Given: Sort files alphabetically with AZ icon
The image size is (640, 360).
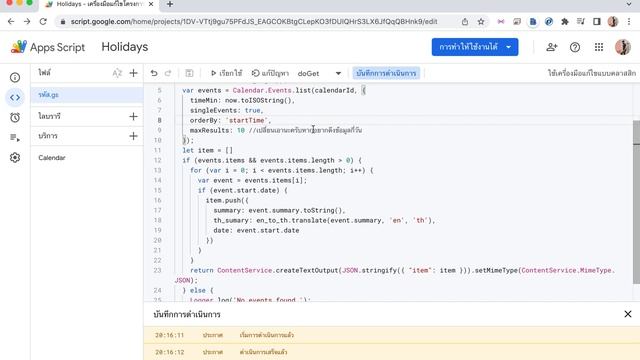Looking at the screenshot, I should coord(117,73).
